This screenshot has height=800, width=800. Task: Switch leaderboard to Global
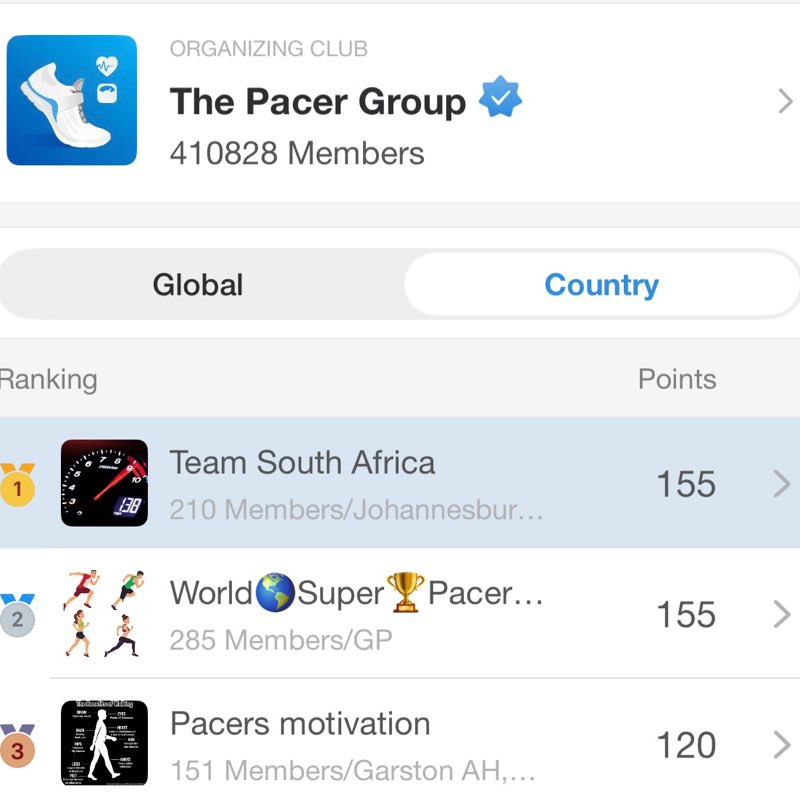pyautogui.click(x=198, y=284)
